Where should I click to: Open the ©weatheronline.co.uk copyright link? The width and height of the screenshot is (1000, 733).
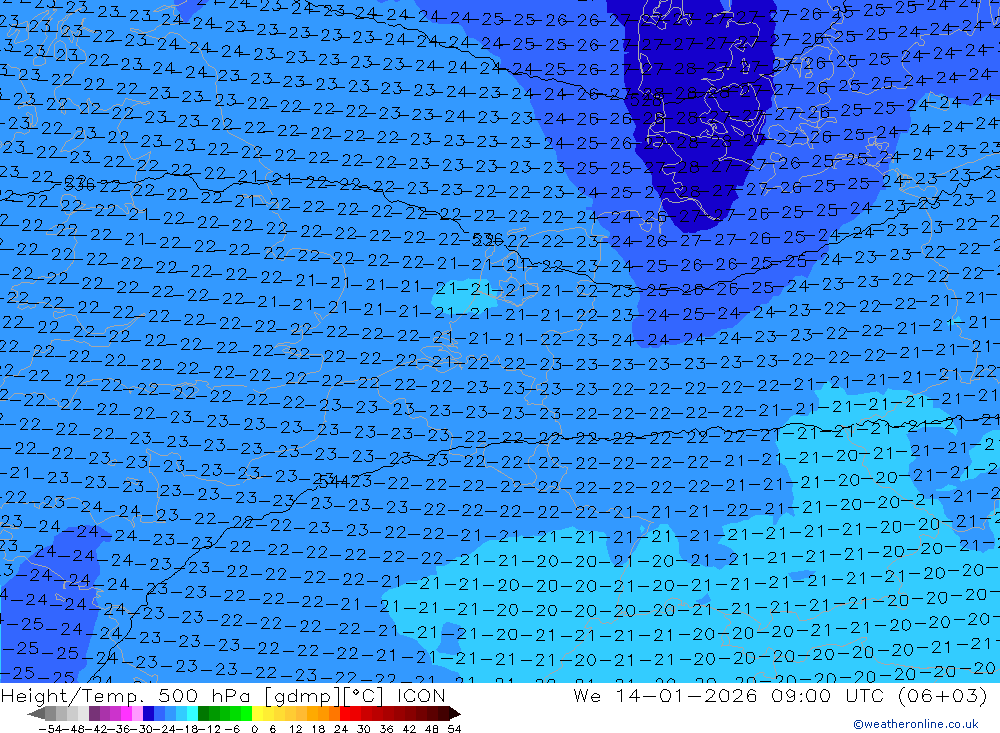(x=916, y=723)
